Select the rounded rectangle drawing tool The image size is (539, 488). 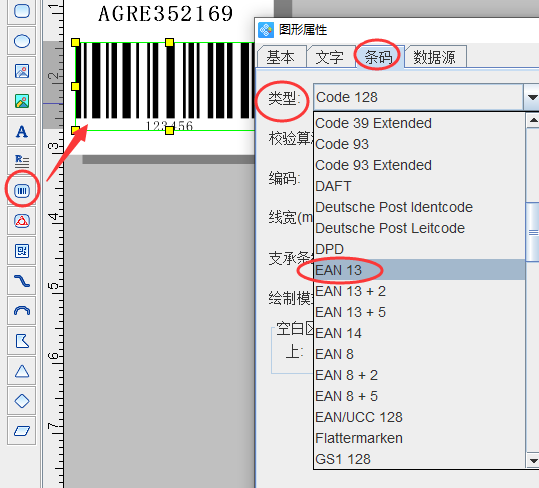click(x=22, y=11)
